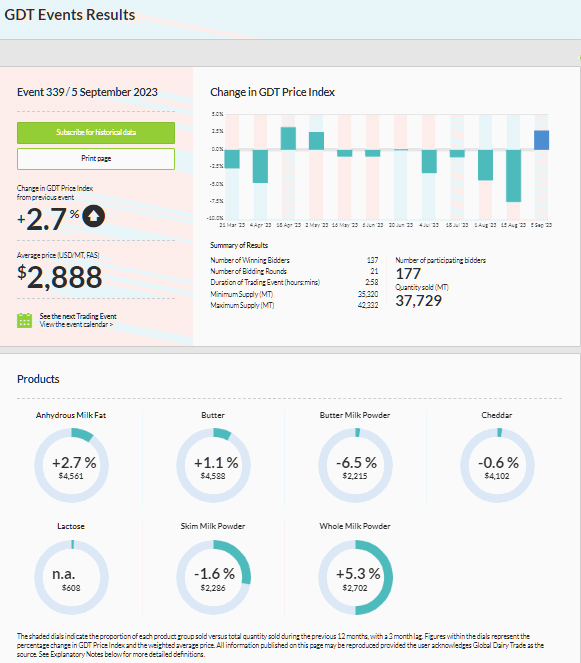Click the $608 Lactose price
Image resolution: width=581 pixels, height=663 pixels.
71,588
